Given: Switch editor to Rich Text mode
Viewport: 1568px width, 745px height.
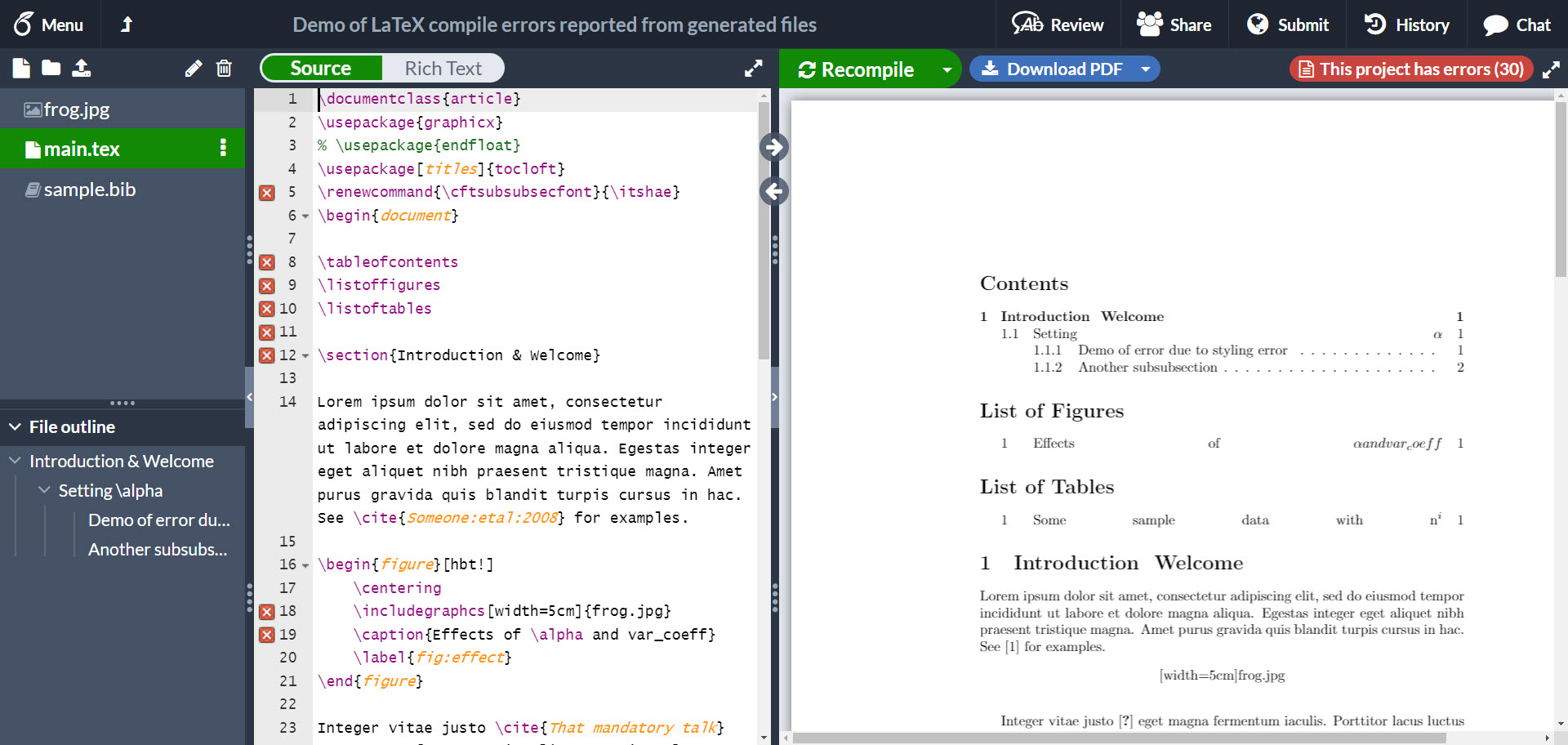Looking at the screenshot, I should pos(443,69).
